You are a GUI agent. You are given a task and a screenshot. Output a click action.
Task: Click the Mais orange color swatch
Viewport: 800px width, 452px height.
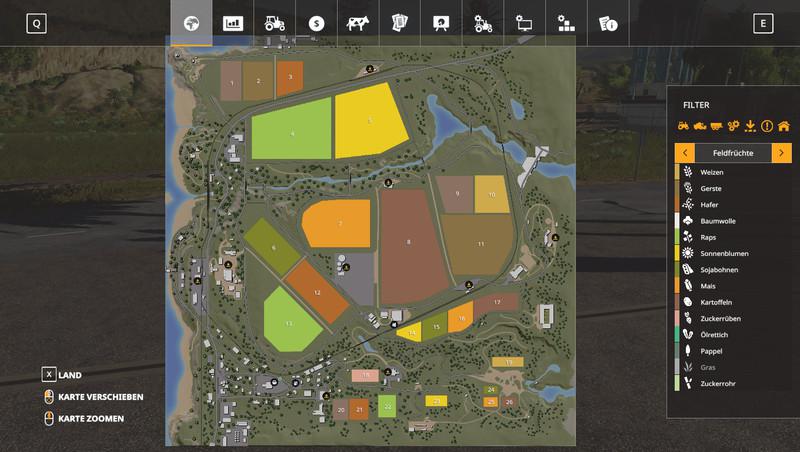pyautogui.click(x=677, y=286)
